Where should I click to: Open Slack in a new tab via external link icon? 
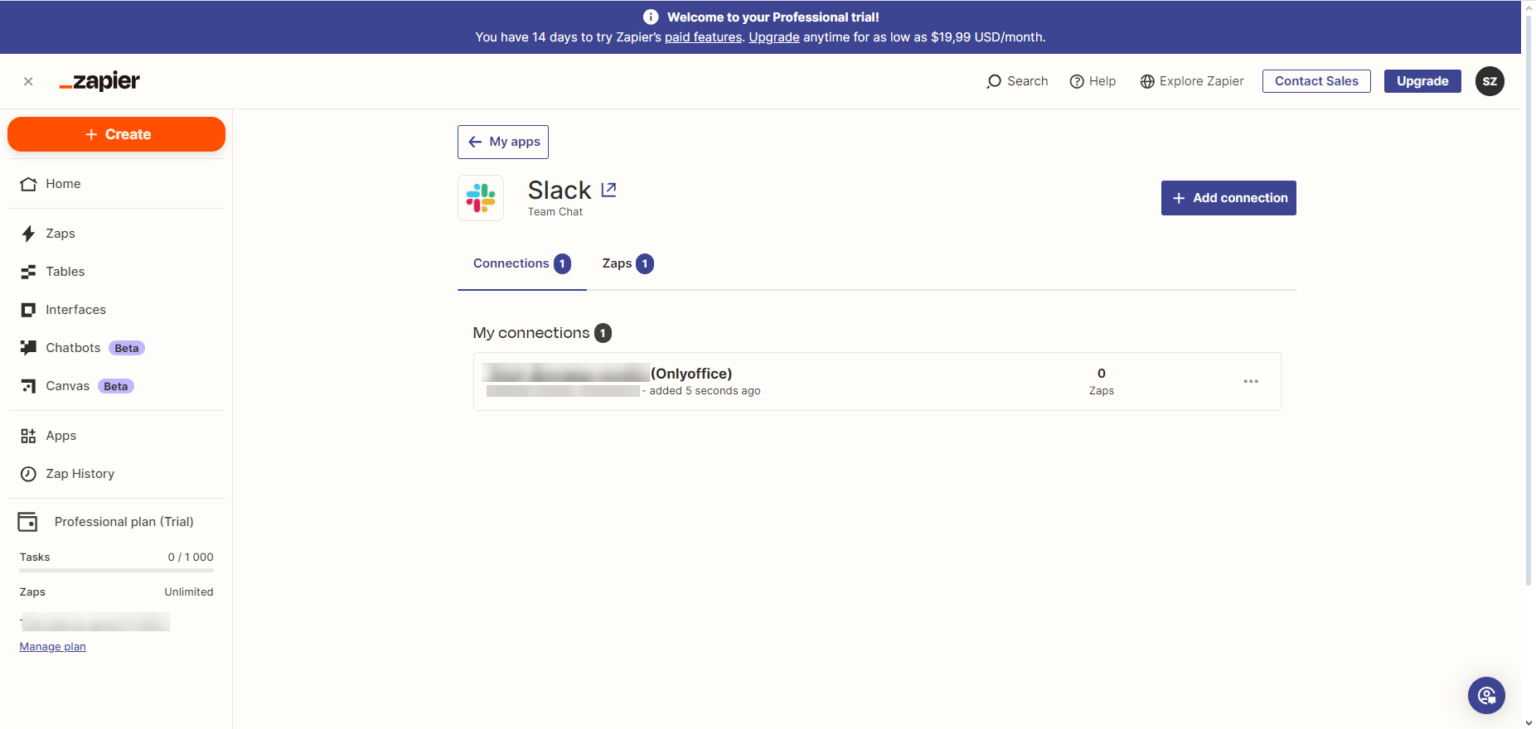click(x=608, y=188)
